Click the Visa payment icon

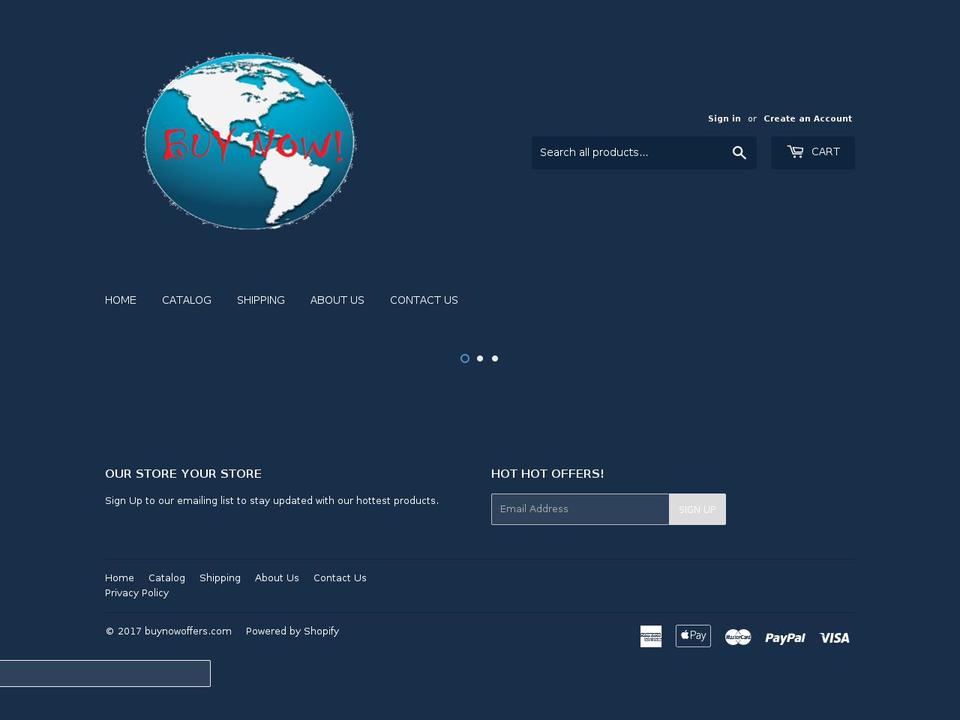[834, 638]
